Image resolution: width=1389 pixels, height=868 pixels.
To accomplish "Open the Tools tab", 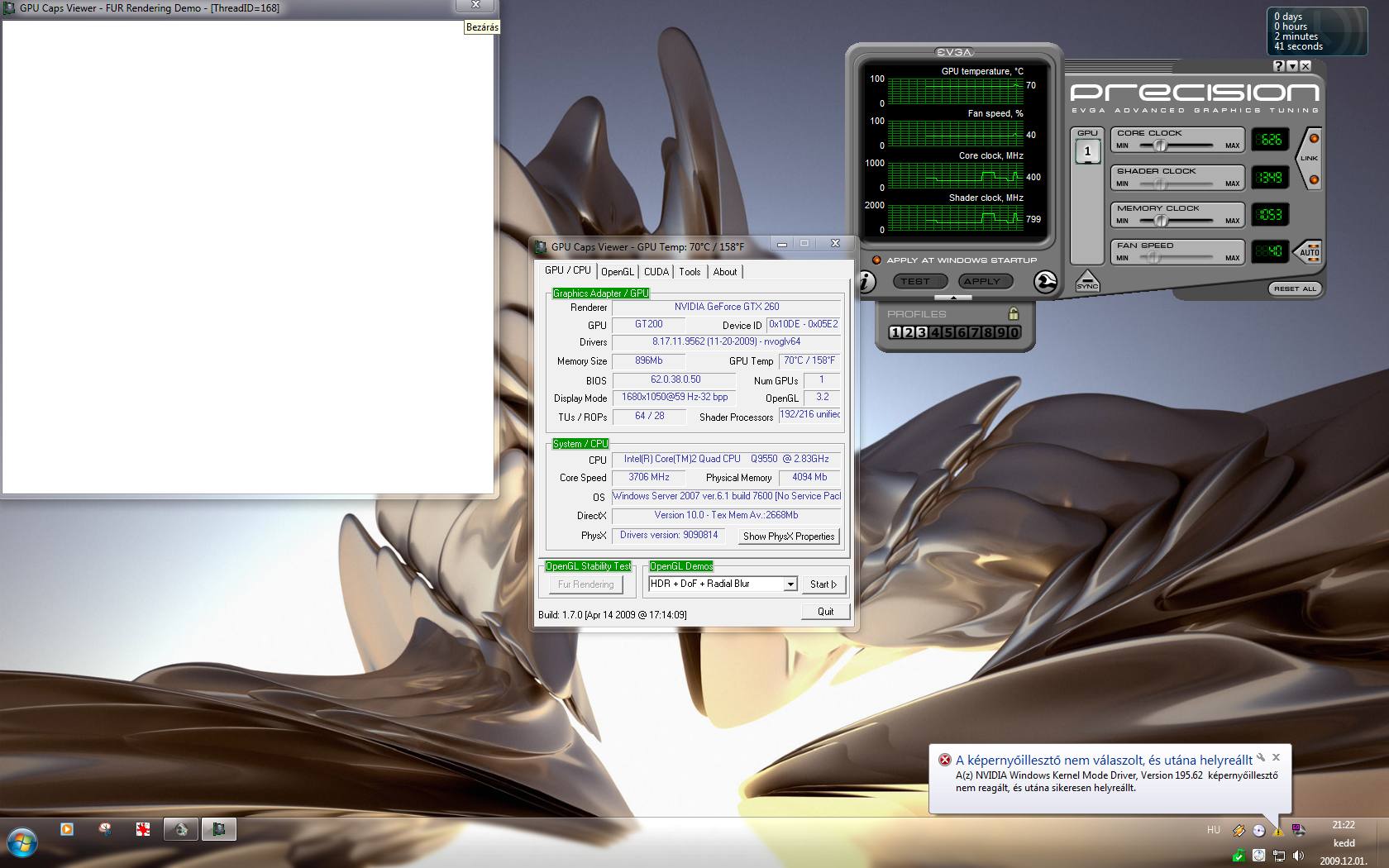I will (690, 272).
